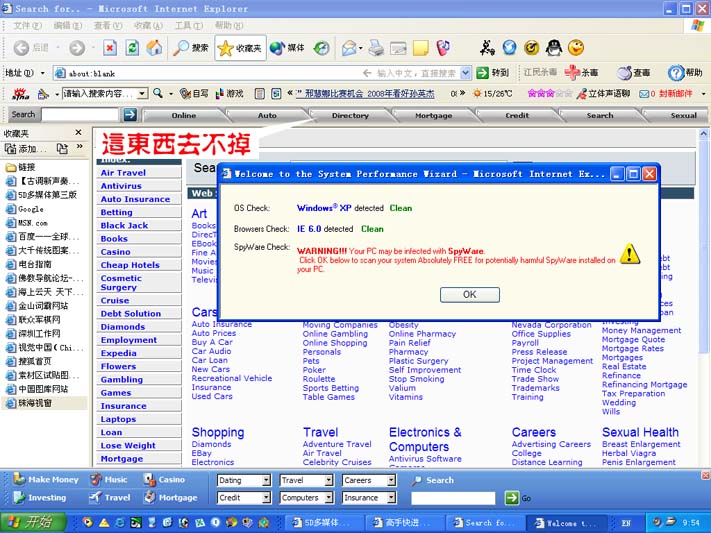Click the yellow note icon in toolbar
This screenshot has width=711, height=533.
tap(420, 48)
